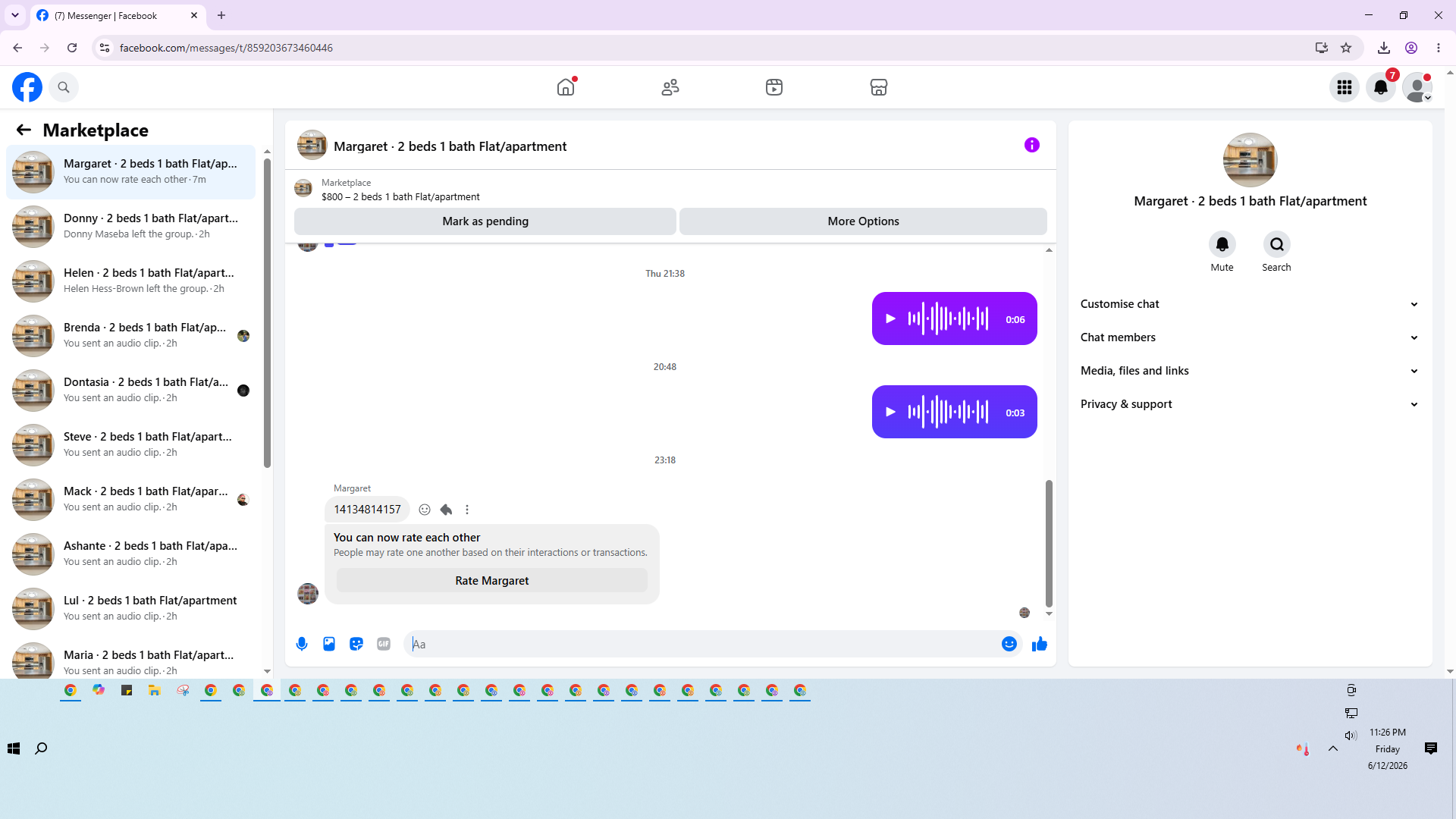Open more options for 14134814157 message
This screenshot has height=819, width=1456.
click(x=467, y=510)
